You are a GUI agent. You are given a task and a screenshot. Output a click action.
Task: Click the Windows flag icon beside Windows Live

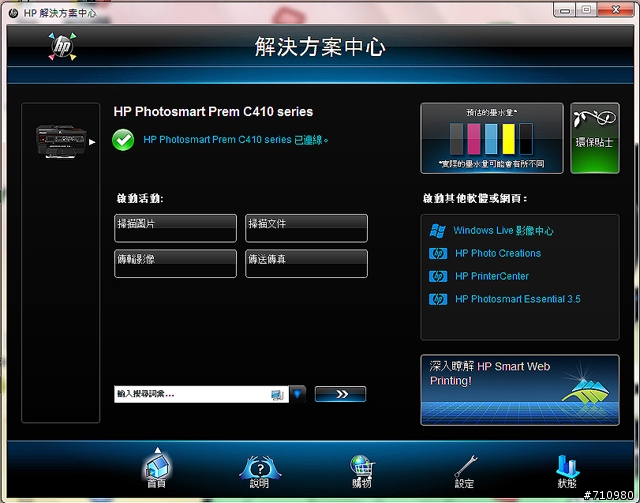(438, 231)
